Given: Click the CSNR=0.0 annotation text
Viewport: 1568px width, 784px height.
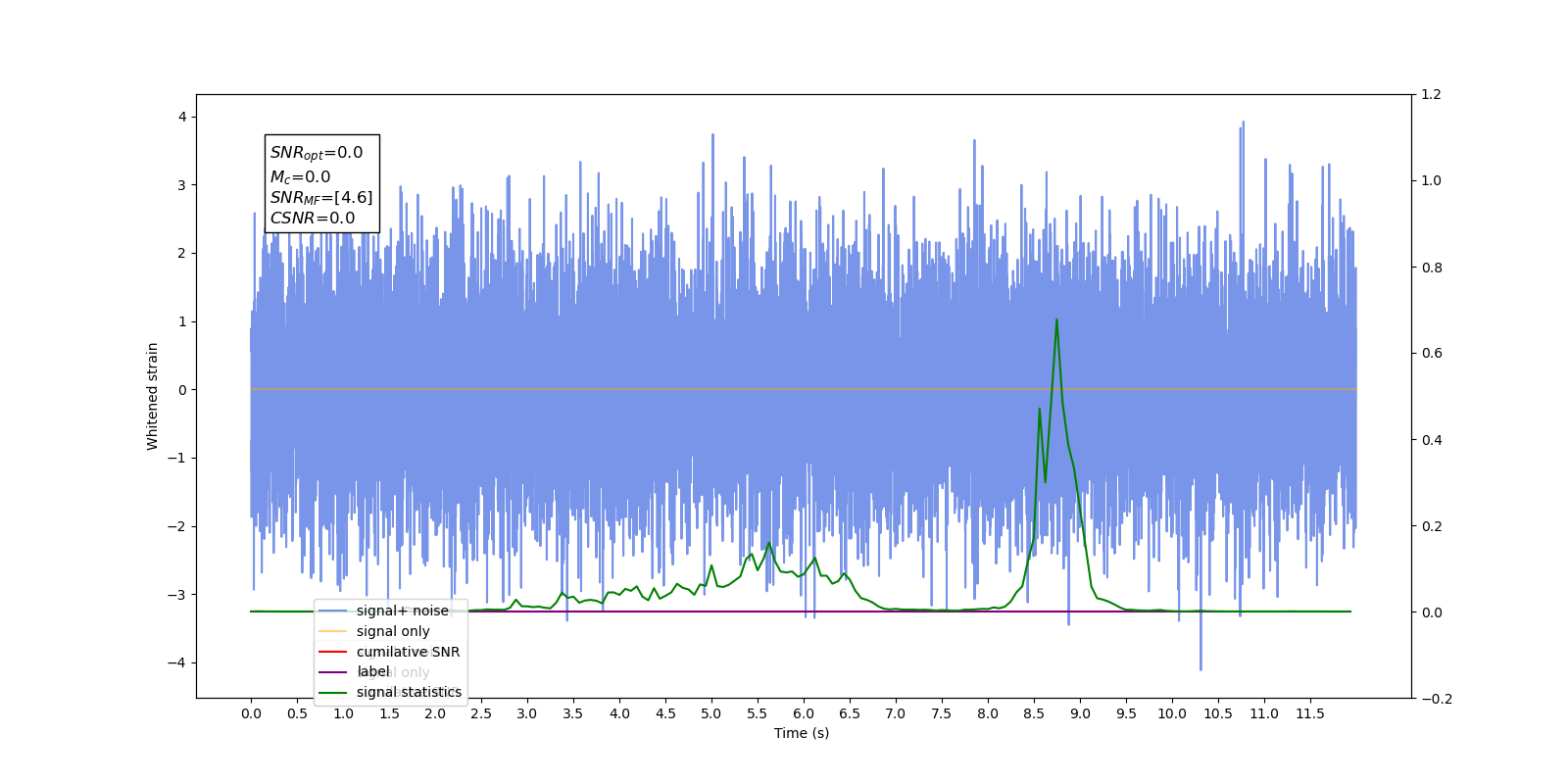Looking at the screenshot, I should (x=313, y=219).
